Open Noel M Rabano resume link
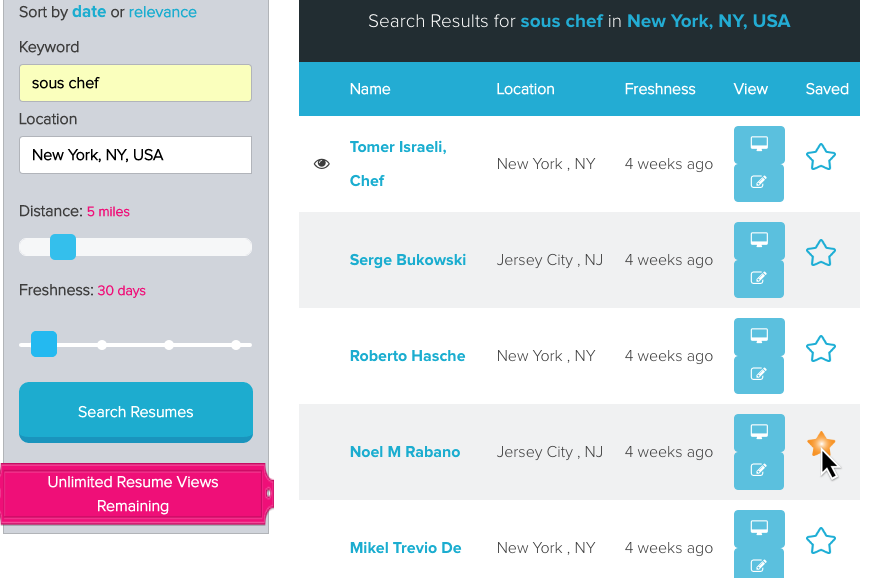The image size is (871, 578). [405, 452]
